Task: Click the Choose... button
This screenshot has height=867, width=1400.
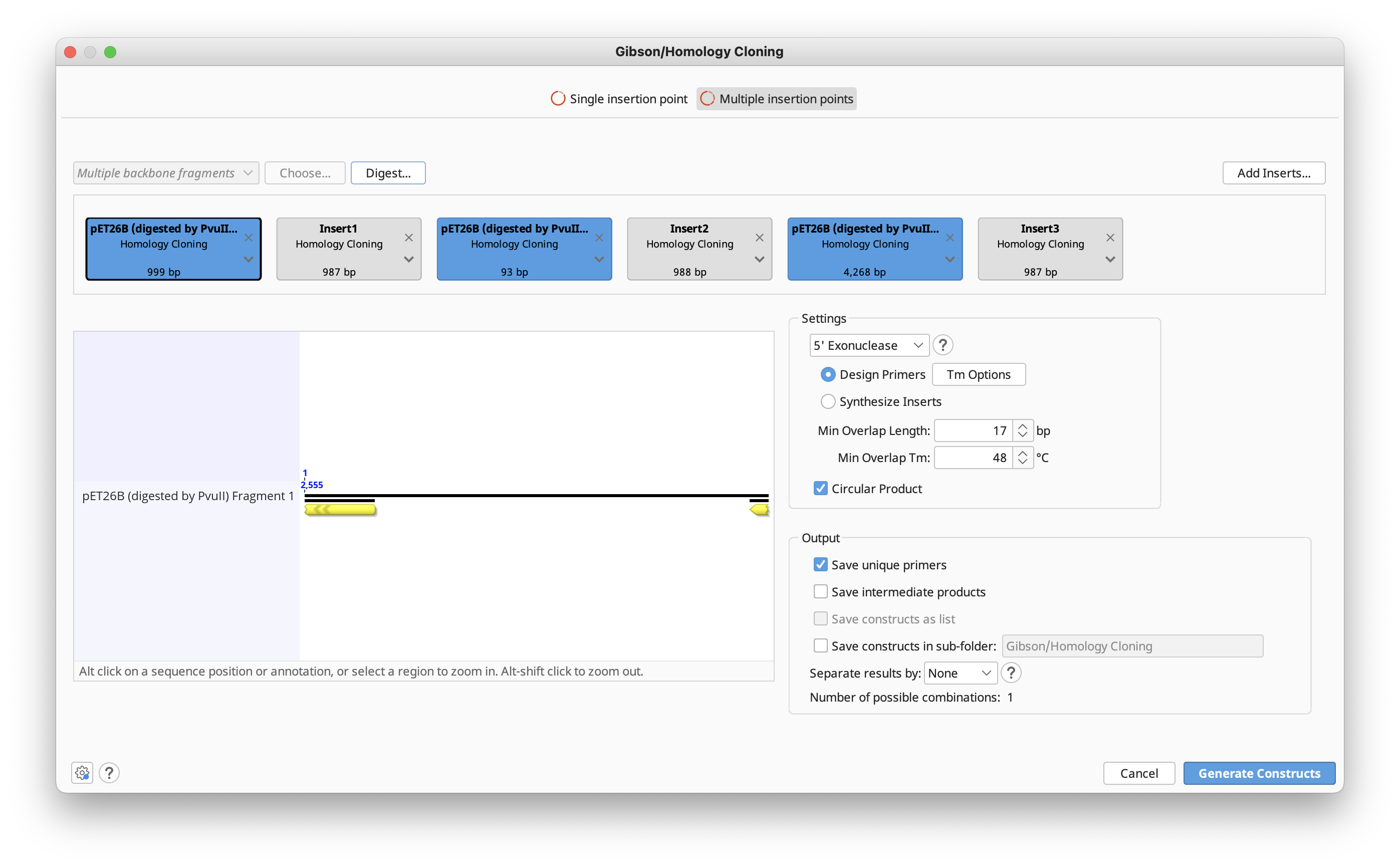Action: point(305,173)
